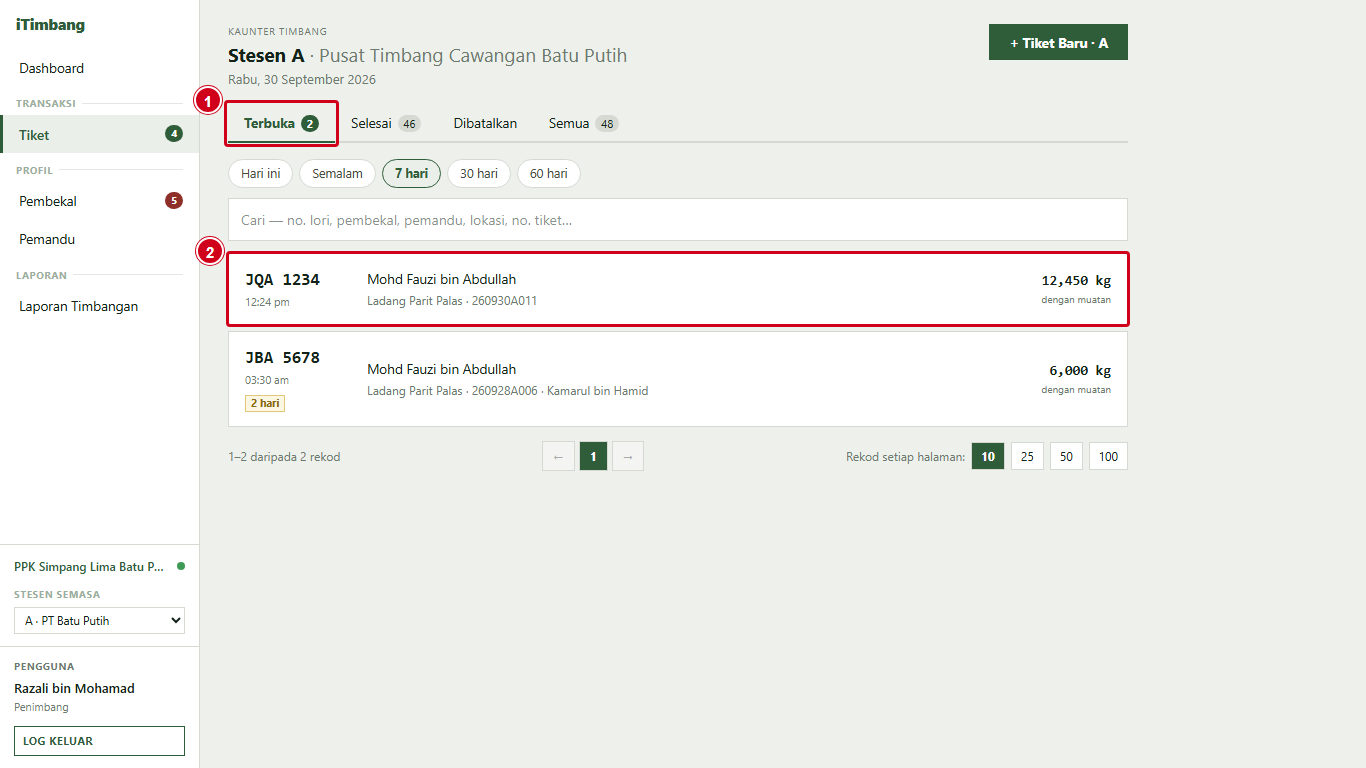1366x768 pixels.
Task: Show 10 records per page
Action: tap(988, 457)
